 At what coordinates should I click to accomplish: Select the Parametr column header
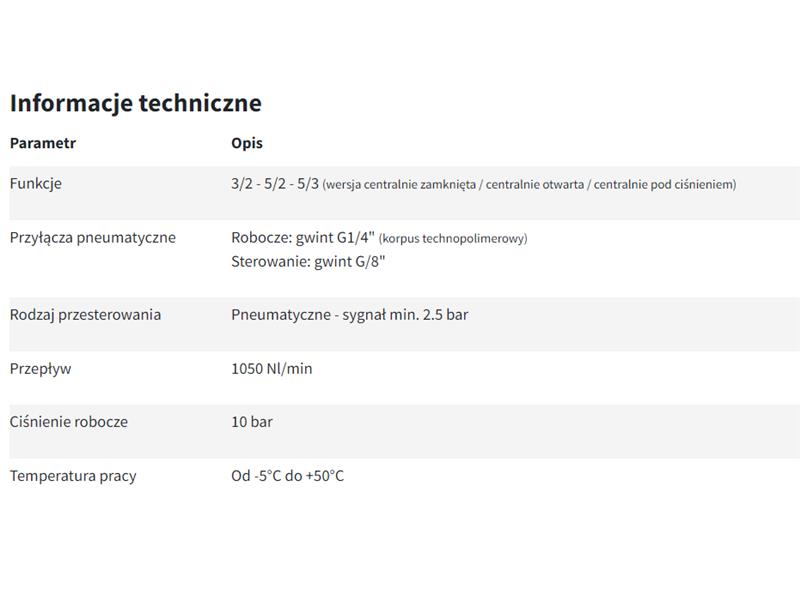tap(43, 143)
